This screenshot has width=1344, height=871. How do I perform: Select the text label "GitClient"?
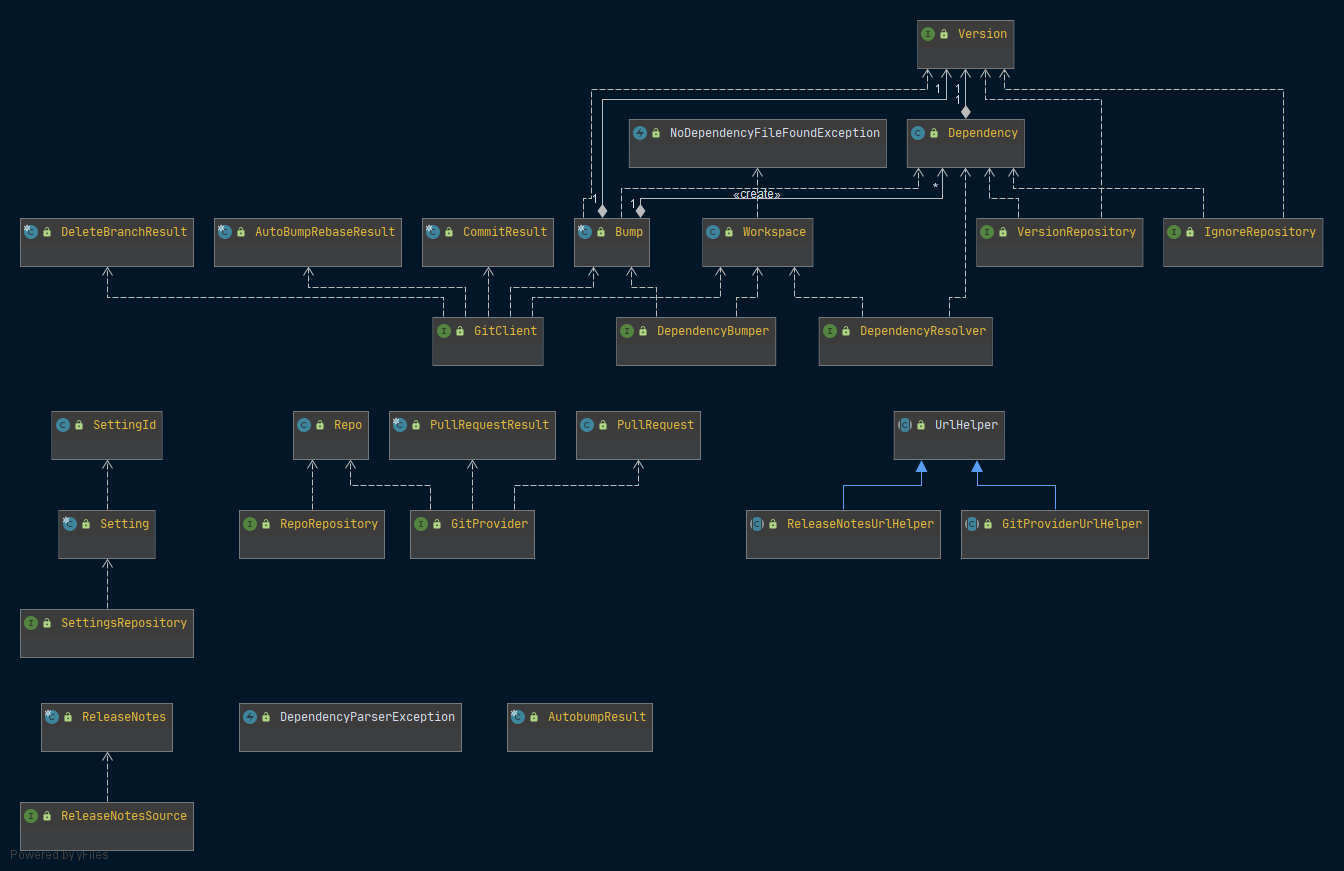(506, 331)
